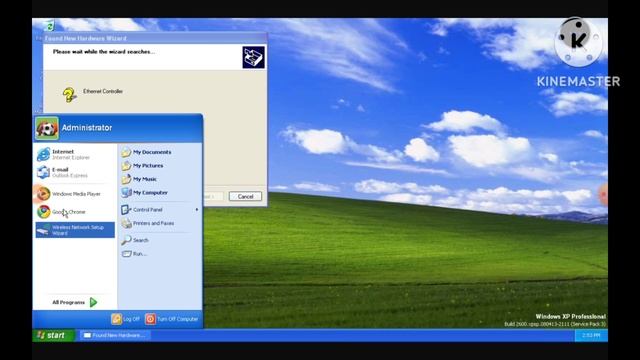The height and width of the screenshot is (360, 640).
Task: Click the taskbar clock
Action: [x=591, y=336]
